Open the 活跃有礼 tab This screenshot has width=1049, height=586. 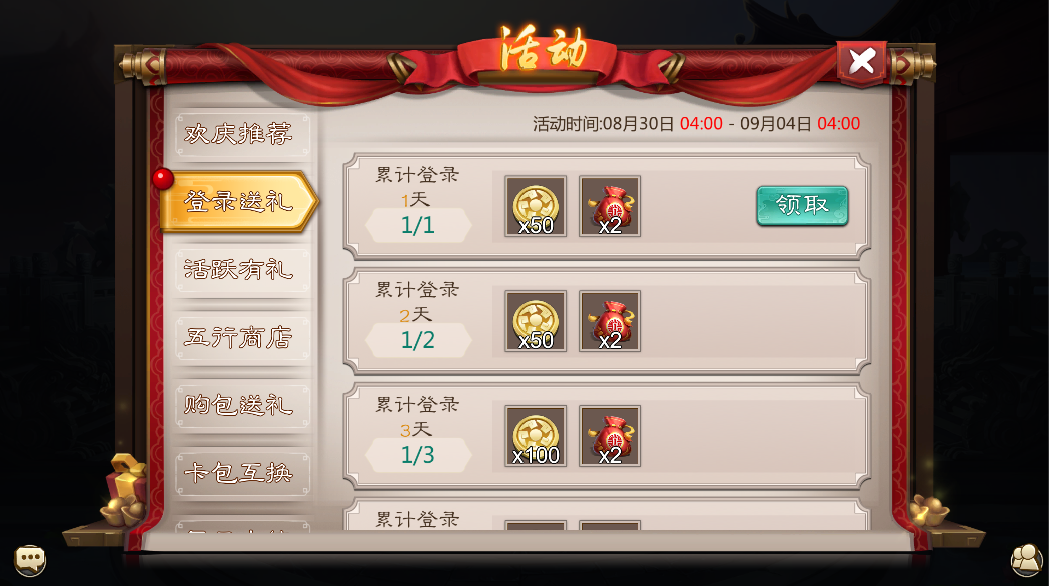click(x=241, y=270)
